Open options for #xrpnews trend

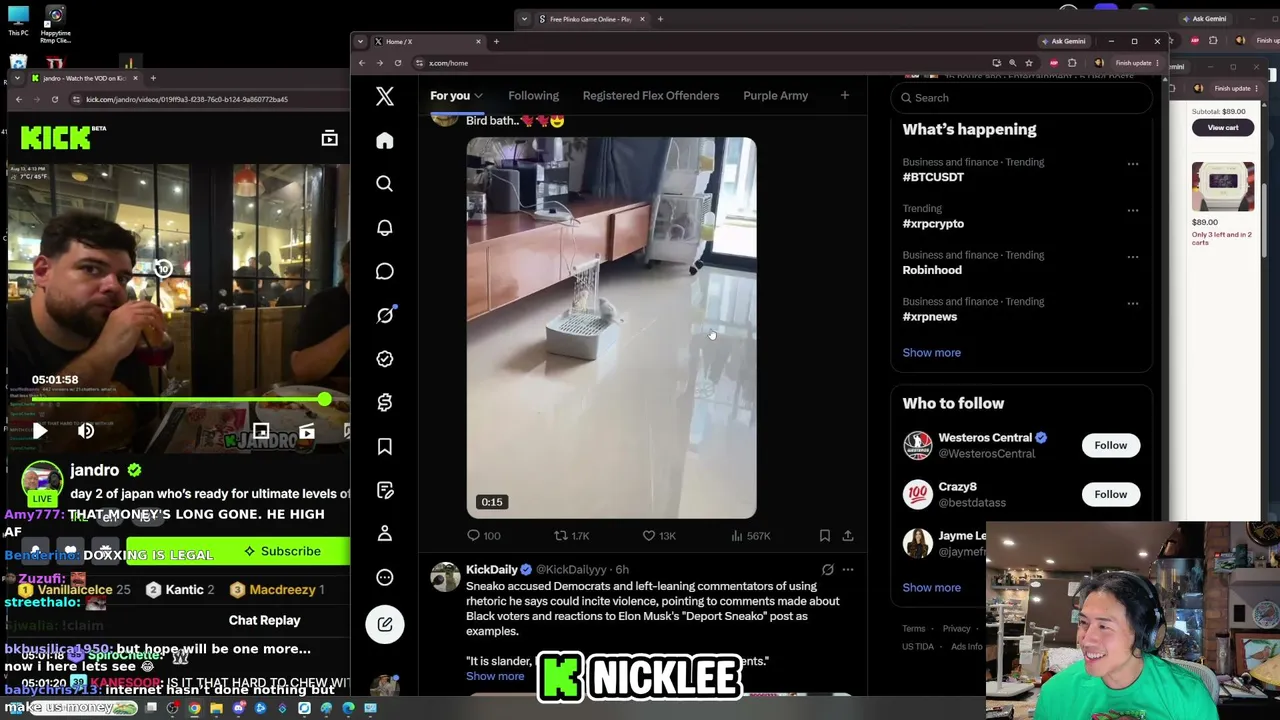(x=1133, y=303)
